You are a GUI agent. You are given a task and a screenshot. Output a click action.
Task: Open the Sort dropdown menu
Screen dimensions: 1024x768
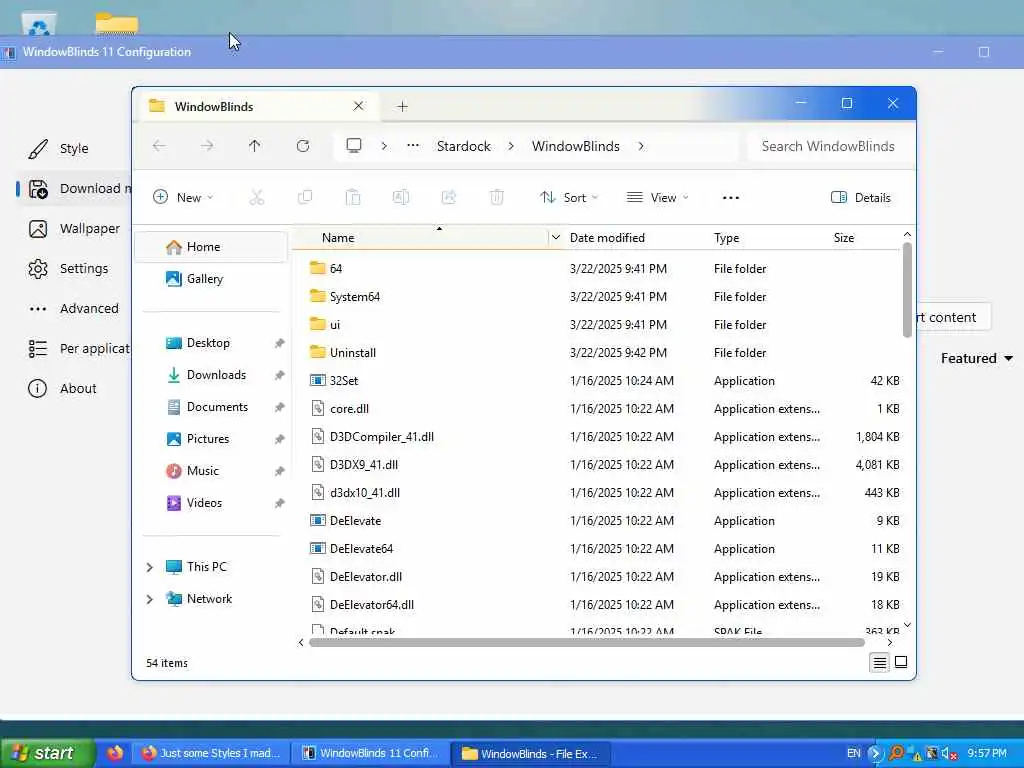tap(568, 197)
